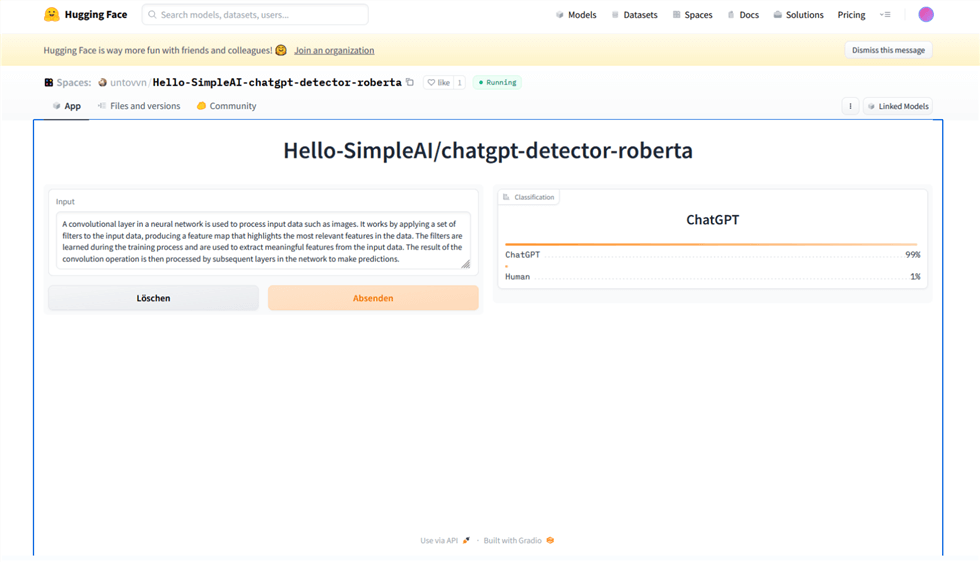Viewport: 980px width, 562px height.
Task: Dismiss the organization banner message
Action: point(888,50)
